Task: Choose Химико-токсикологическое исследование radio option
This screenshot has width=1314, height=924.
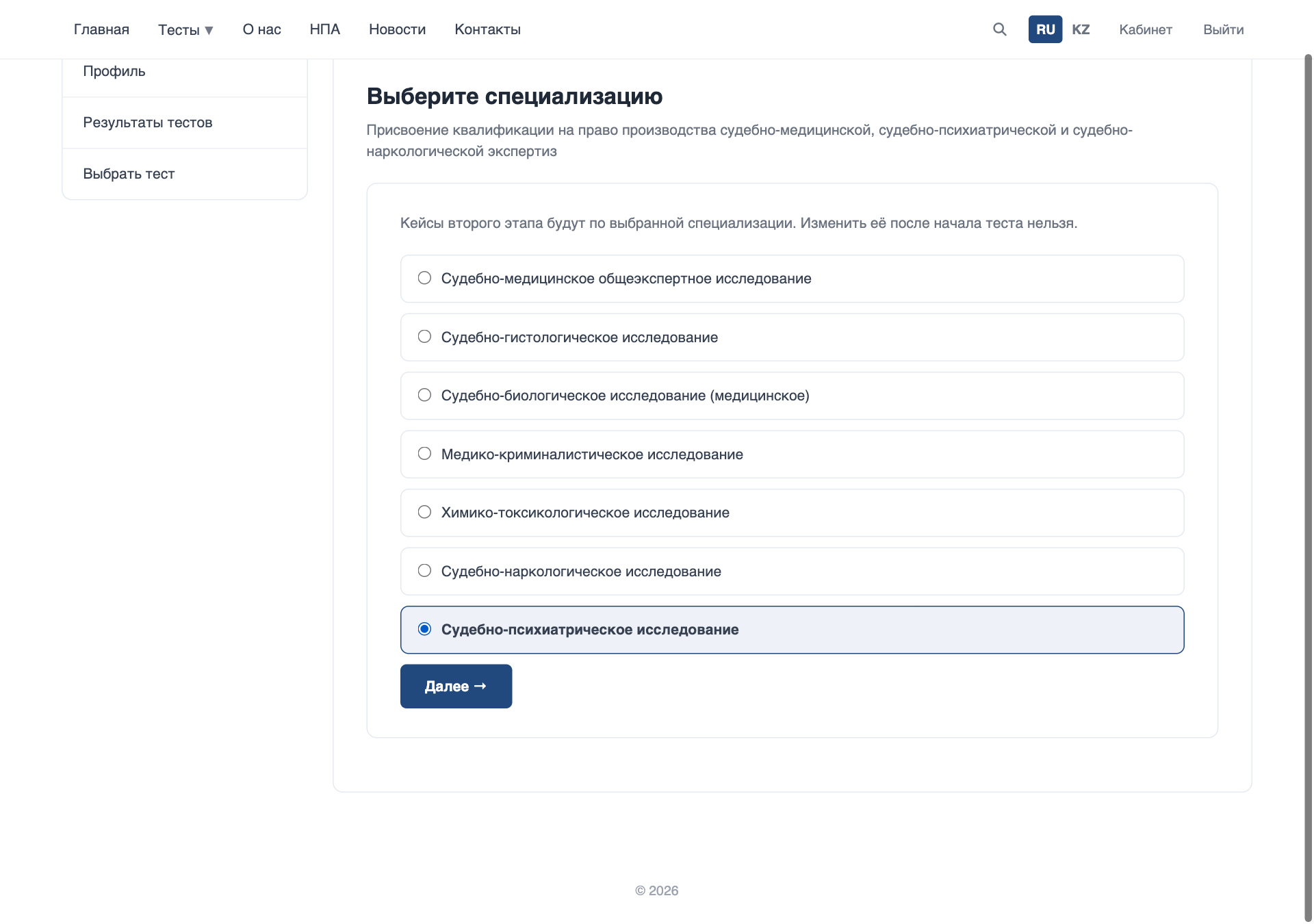Action: click(x=424, y=512)
